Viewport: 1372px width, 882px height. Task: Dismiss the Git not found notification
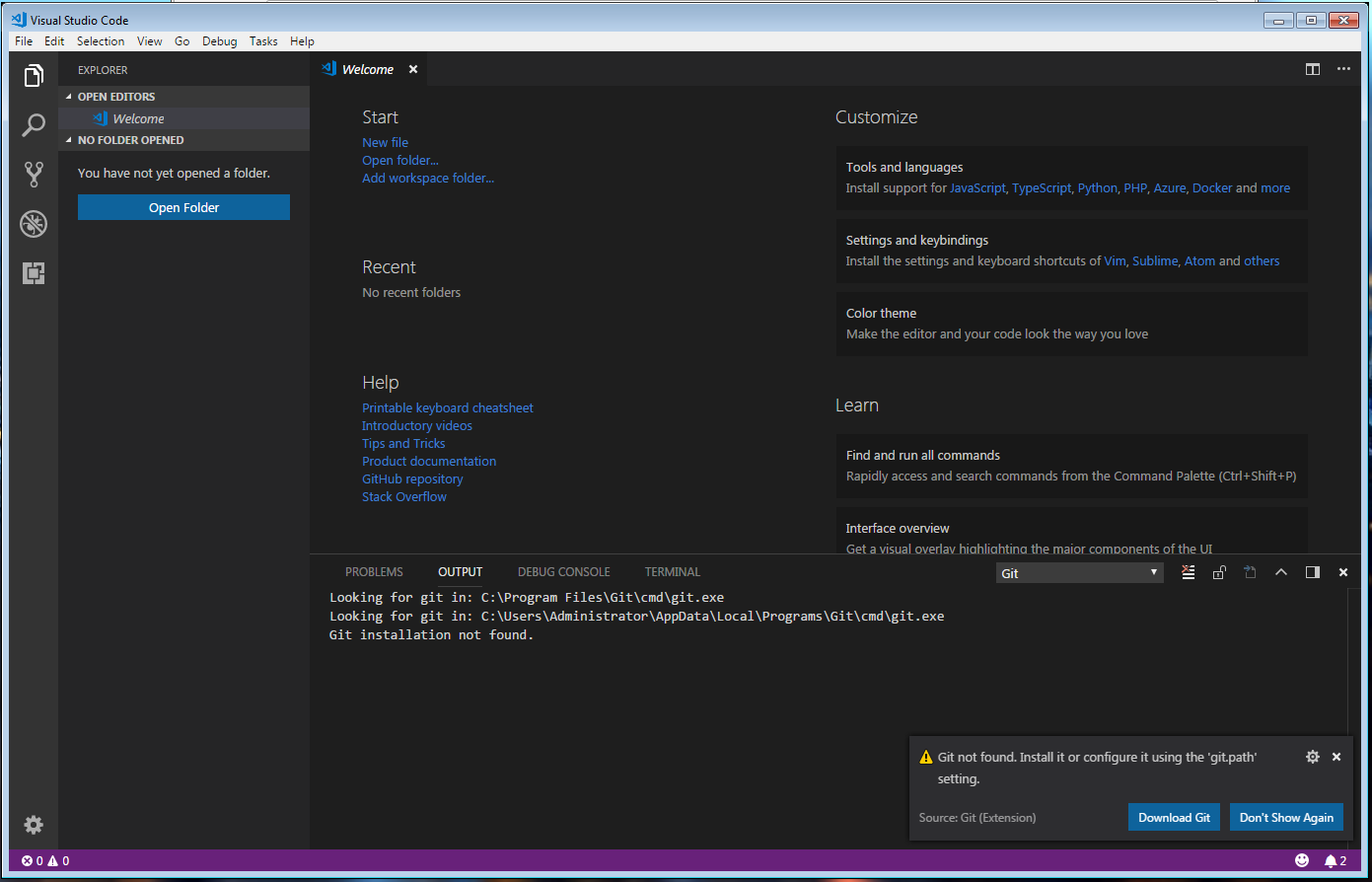(1336, 757)
